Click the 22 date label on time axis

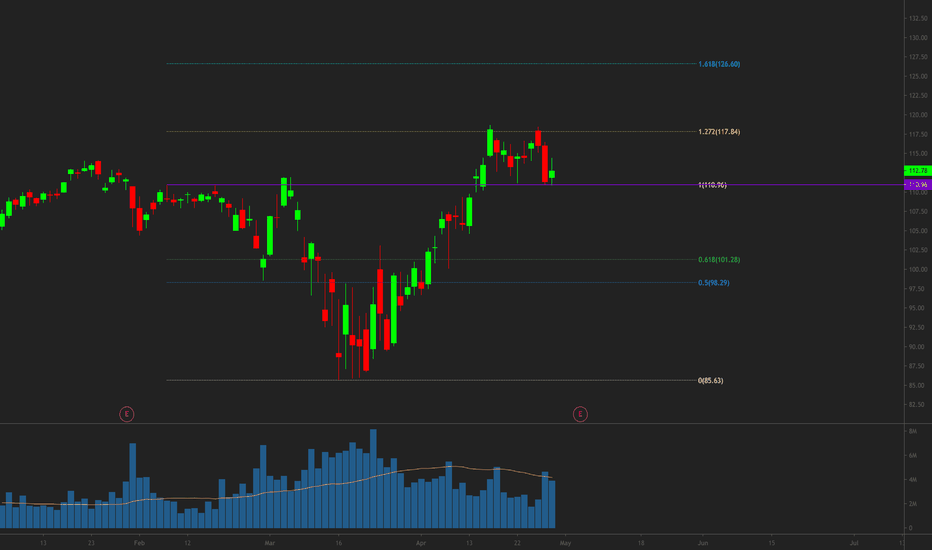click(x=517, y=543)
